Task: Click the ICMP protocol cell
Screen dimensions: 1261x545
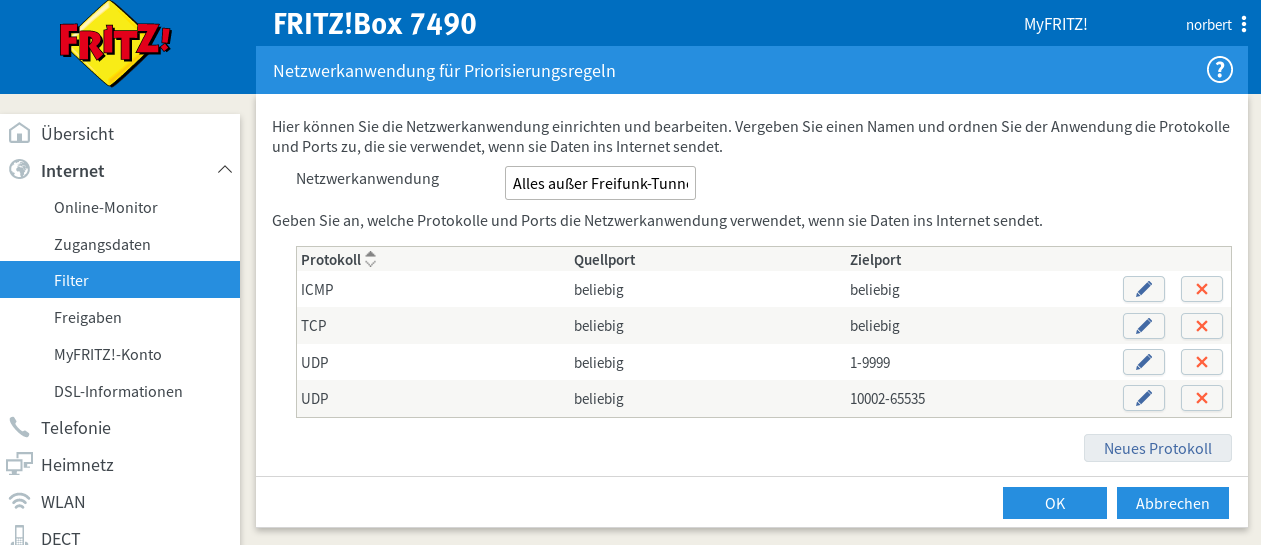Action: (x=317, y=289)
